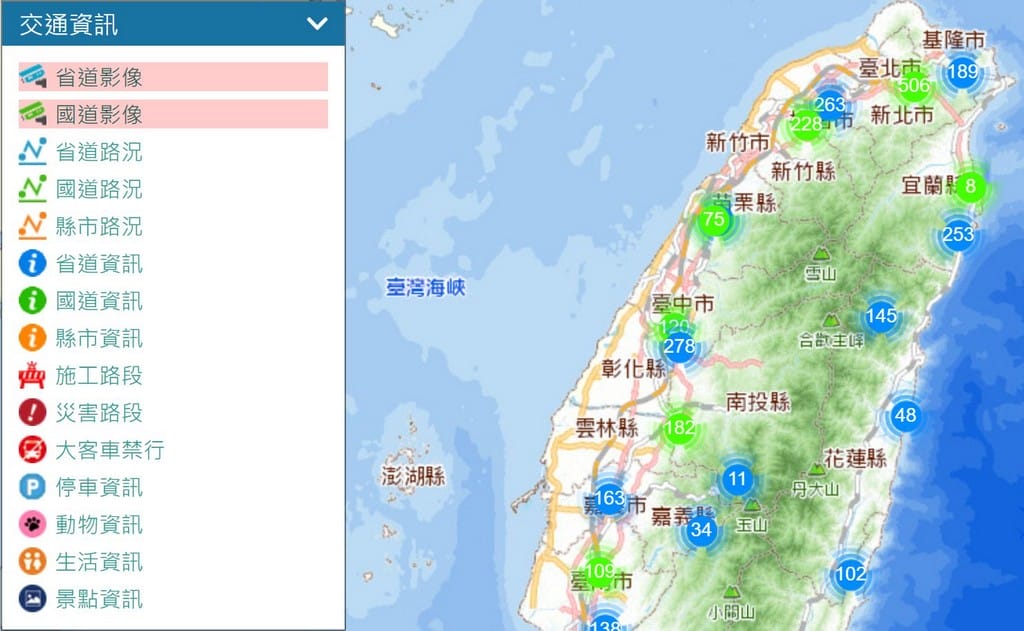
Task: Open the green 182 cluster marker
Action: coord(679,428)
